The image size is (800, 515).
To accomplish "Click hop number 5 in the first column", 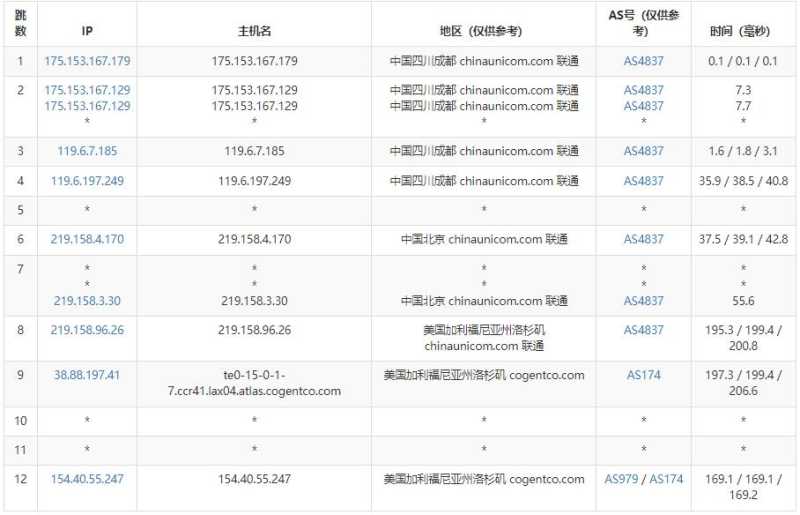I will [x=20, y=210].
